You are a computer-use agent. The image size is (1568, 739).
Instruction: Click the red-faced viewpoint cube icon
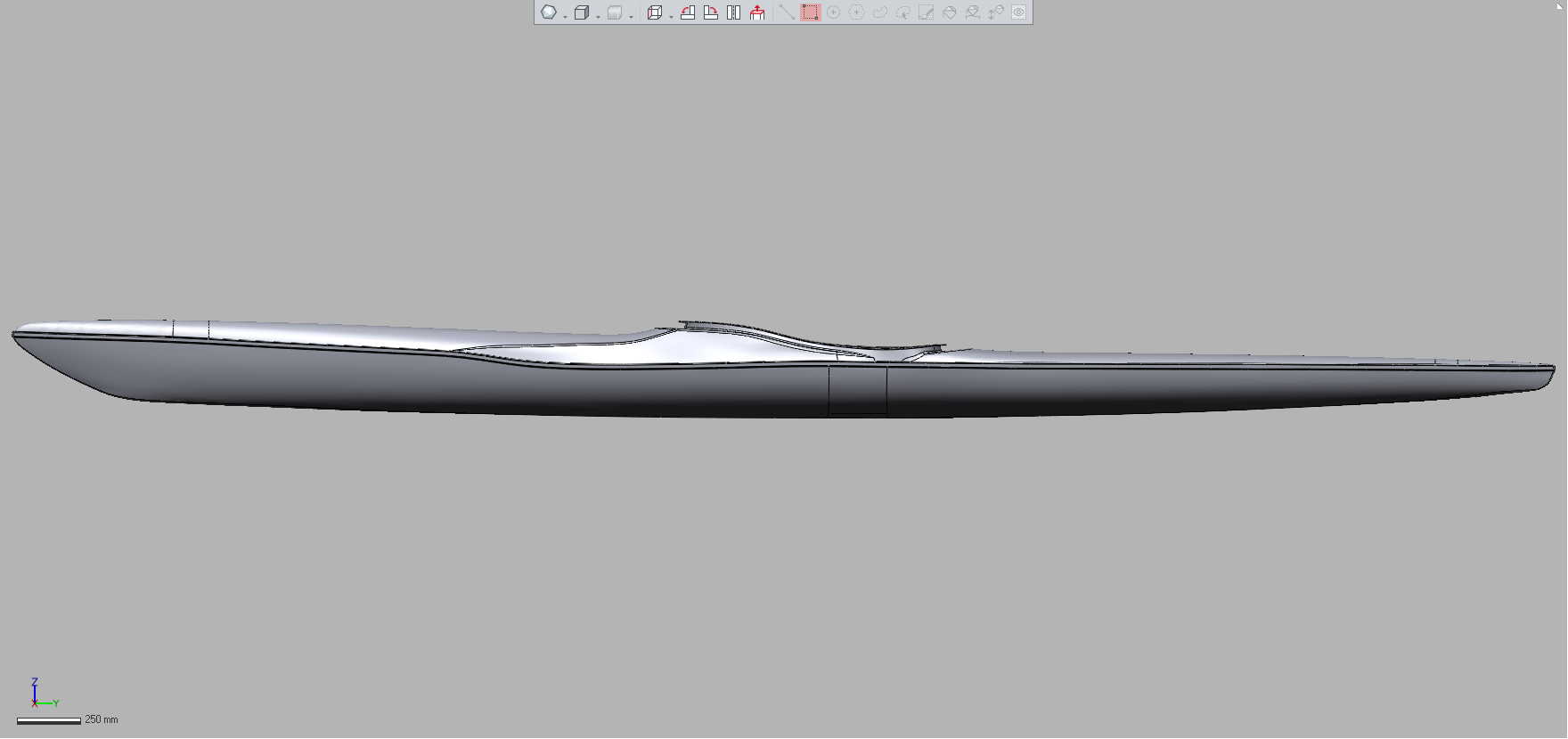[x=654, y=12]
